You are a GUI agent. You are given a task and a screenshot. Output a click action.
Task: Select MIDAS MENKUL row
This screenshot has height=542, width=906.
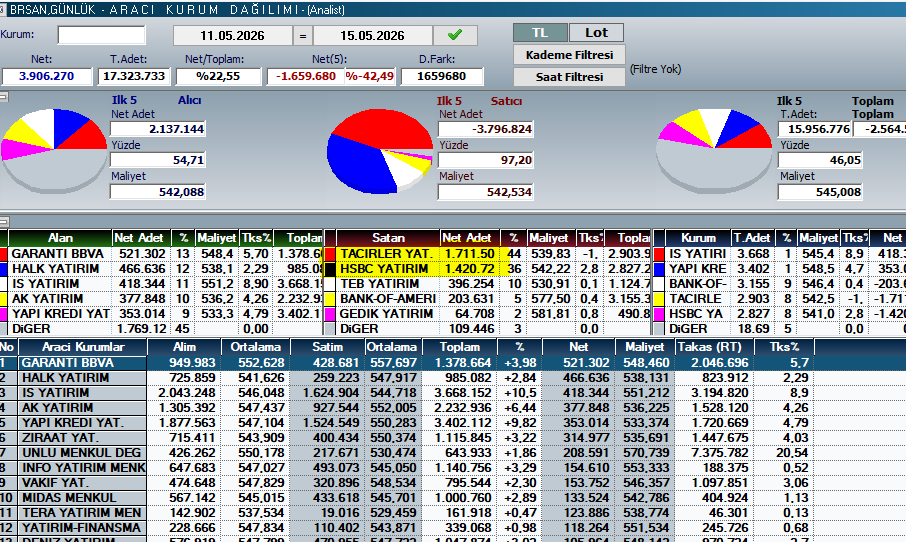click(x=407, y=498)
